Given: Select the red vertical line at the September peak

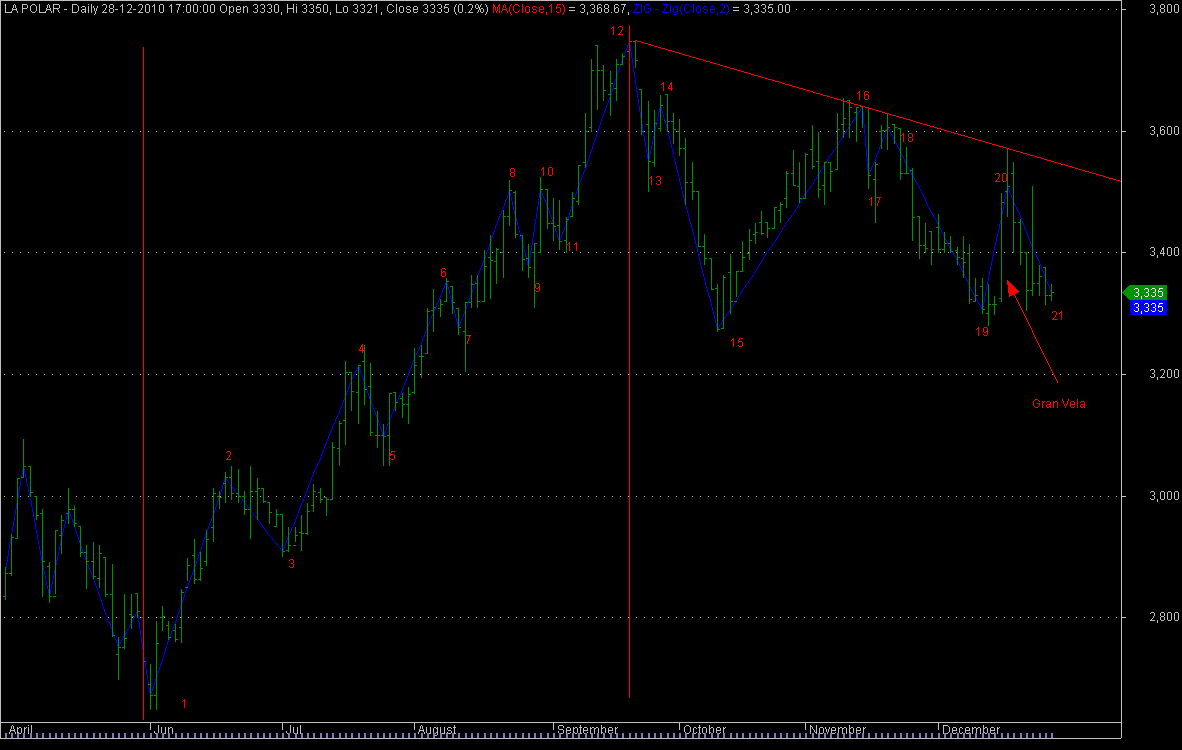Looking at the screenshot, I should tap(629, 362).
